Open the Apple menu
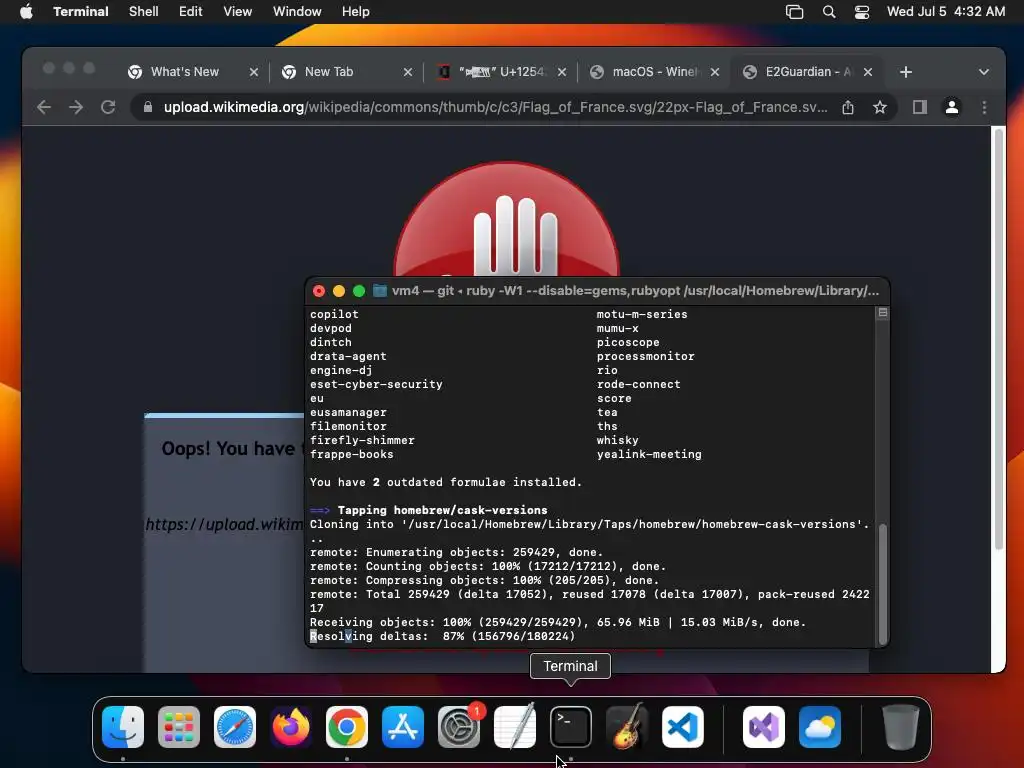This screenshot has width=1024, height=768. pos(26,12)
